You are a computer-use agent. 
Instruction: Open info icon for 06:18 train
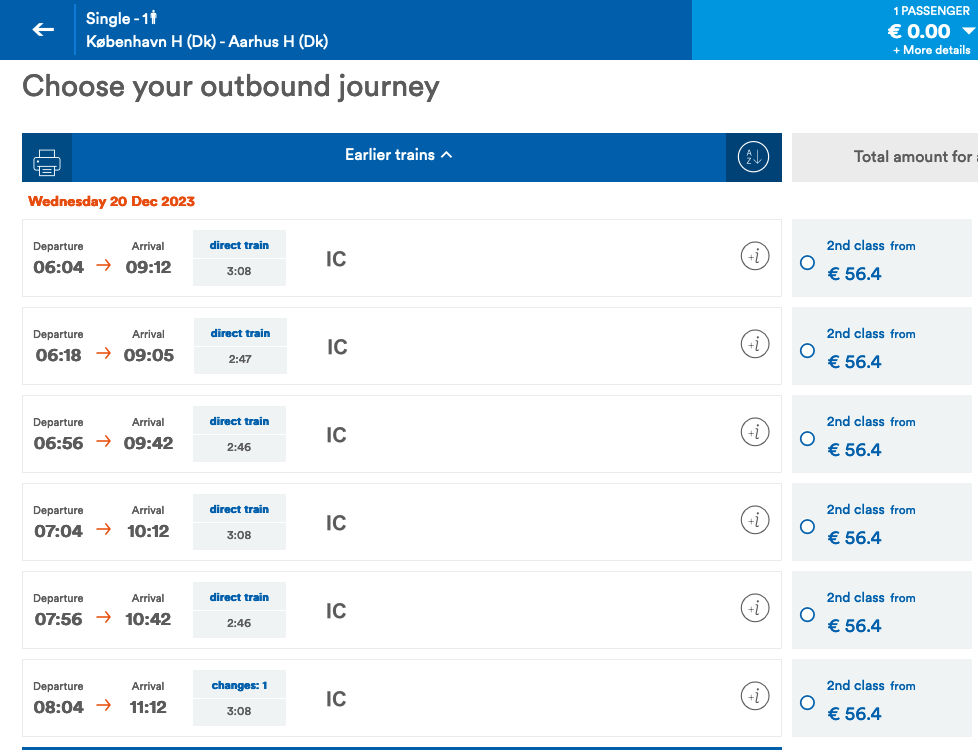(x=755, y=345)
